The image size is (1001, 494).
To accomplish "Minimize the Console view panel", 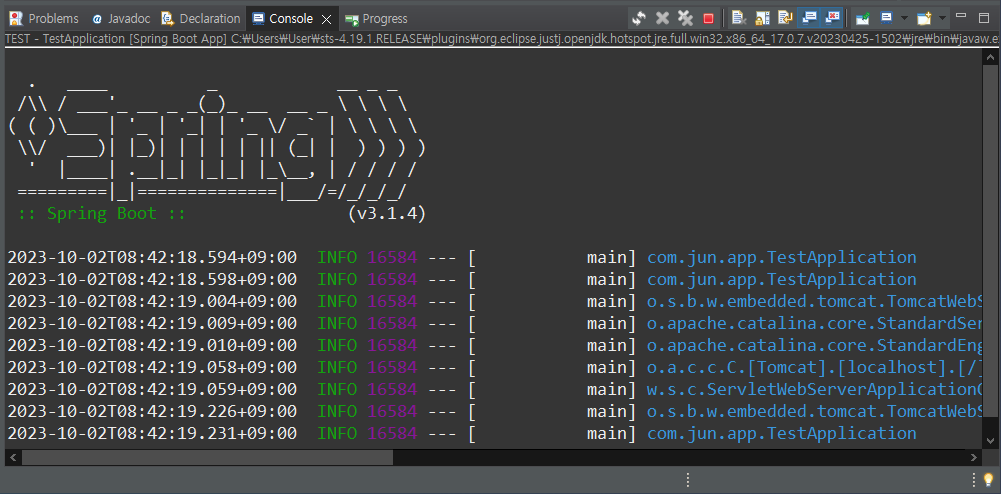I will pos(963,16).
